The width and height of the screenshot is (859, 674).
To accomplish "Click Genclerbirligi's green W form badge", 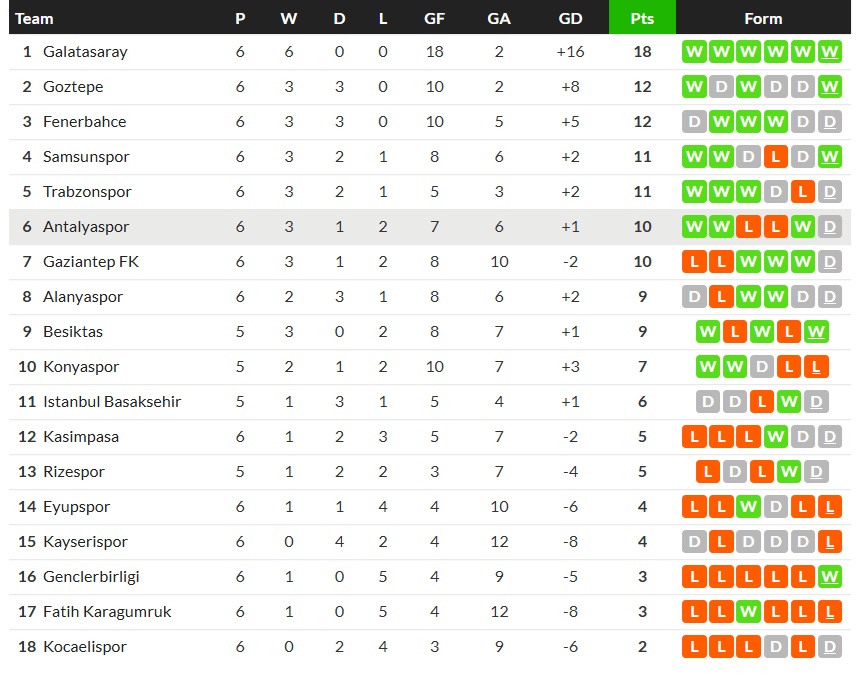I will pyautogui.click(x=829, y=576).
